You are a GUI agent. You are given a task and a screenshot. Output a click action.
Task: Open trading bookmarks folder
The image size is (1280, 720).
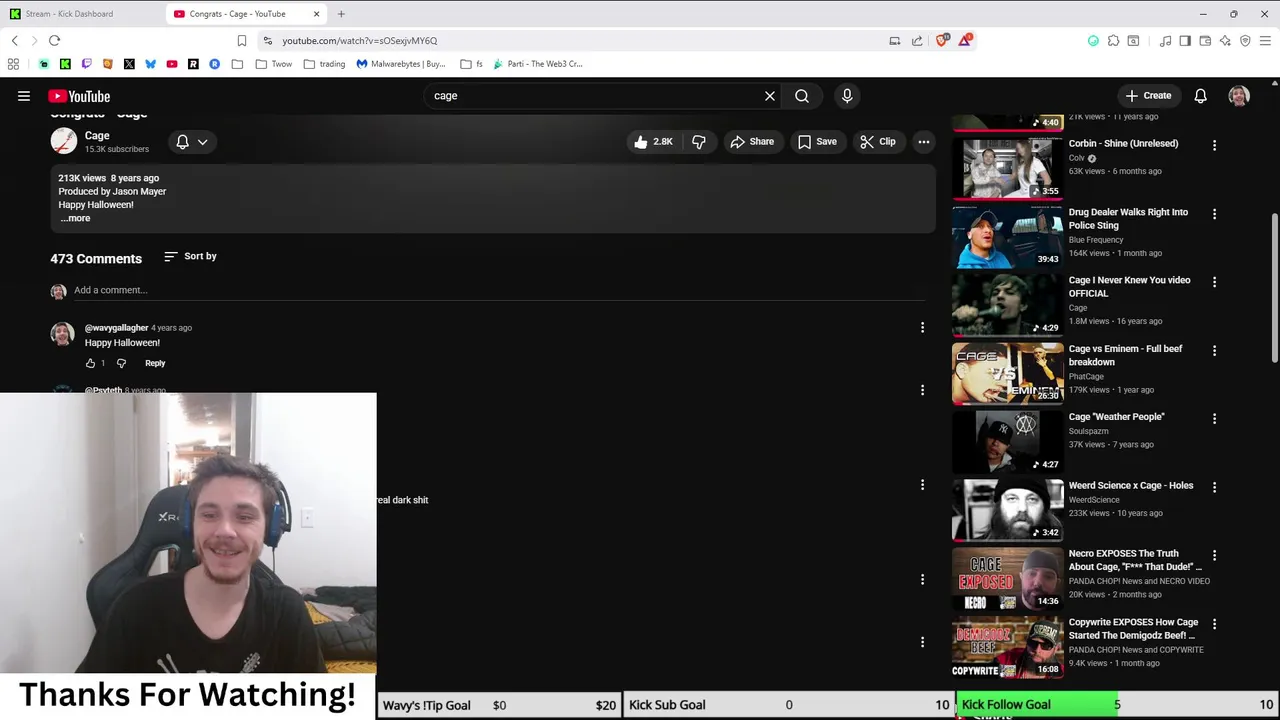click(325, 64)
